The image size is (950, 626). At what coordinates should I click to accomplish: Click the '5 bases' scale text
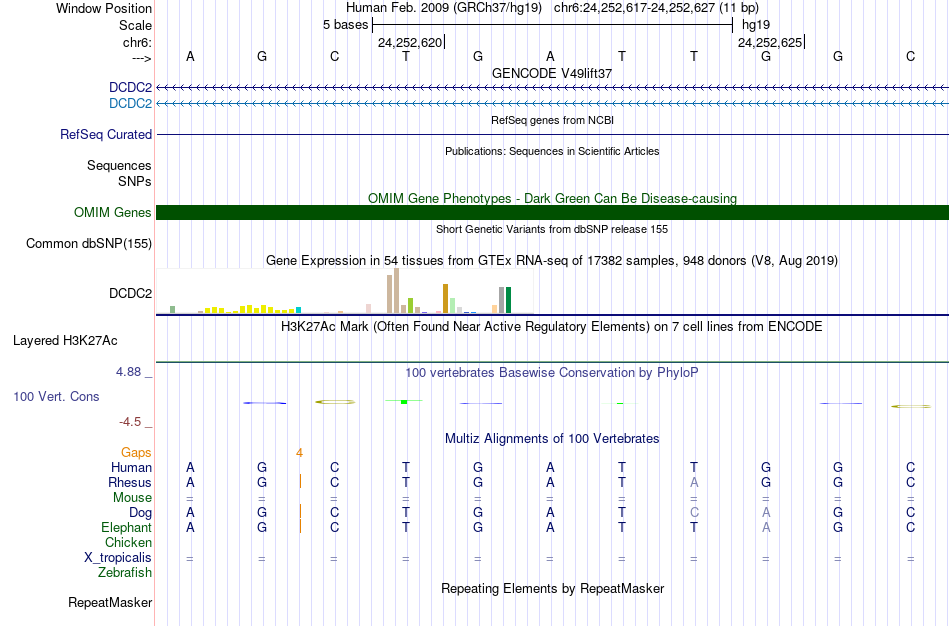pos(345,25)
